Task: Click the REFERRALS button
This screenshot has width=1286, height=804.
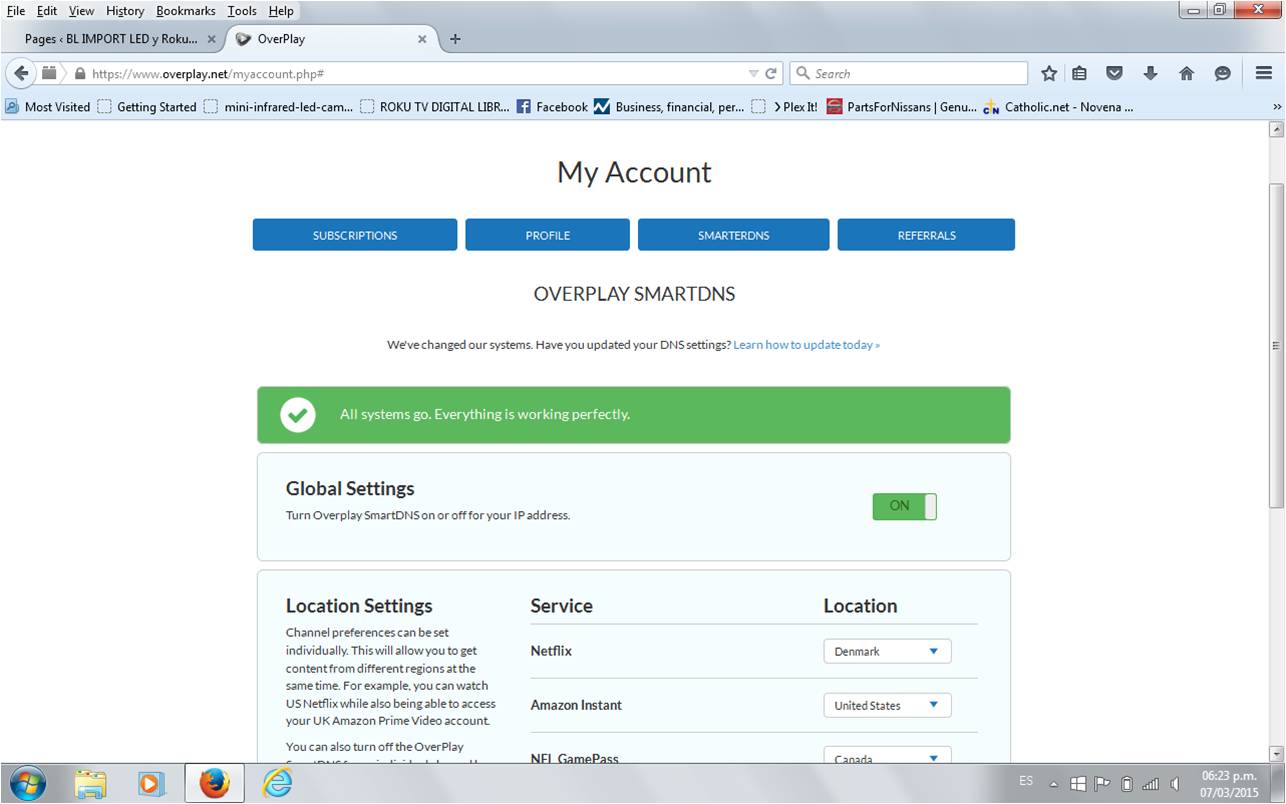Action: 926,235
